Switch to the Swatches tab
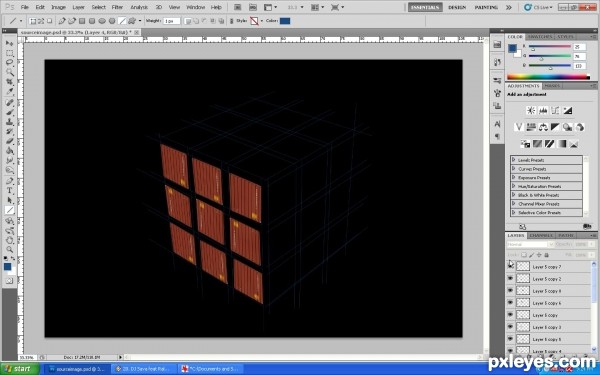The image size is (600, 375). (x=540, y=37)
